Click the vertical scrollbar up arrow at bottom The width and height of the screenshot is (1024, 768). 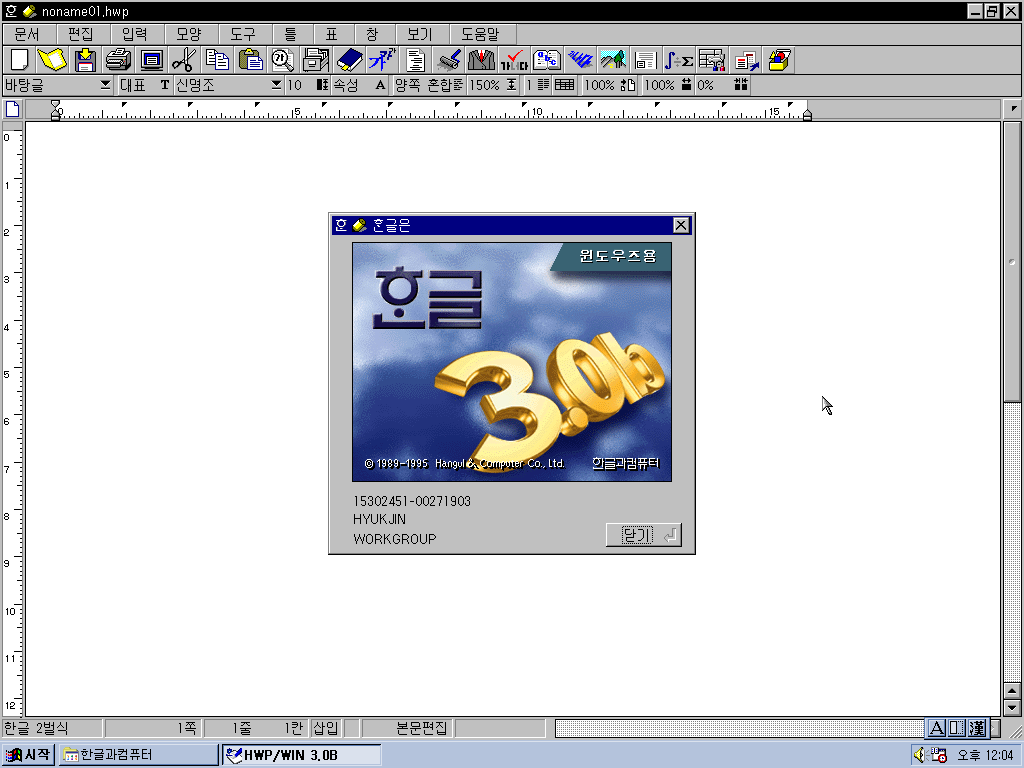(1012, 690)
